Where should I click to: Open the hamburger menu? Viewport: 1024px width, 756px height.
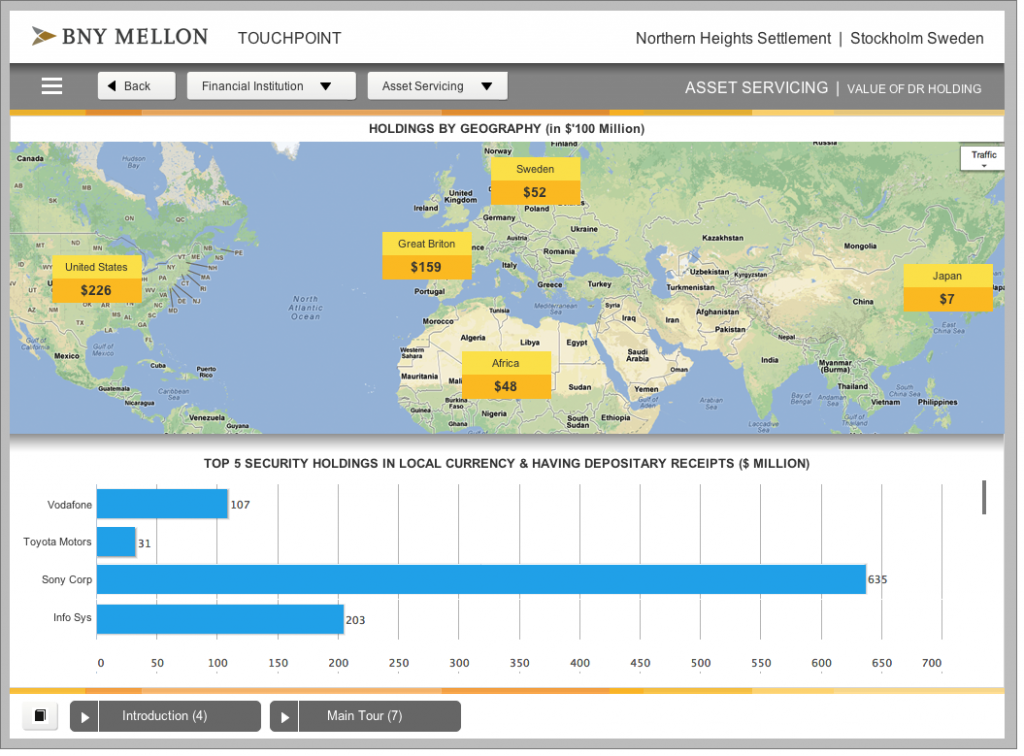pos(52,86)
